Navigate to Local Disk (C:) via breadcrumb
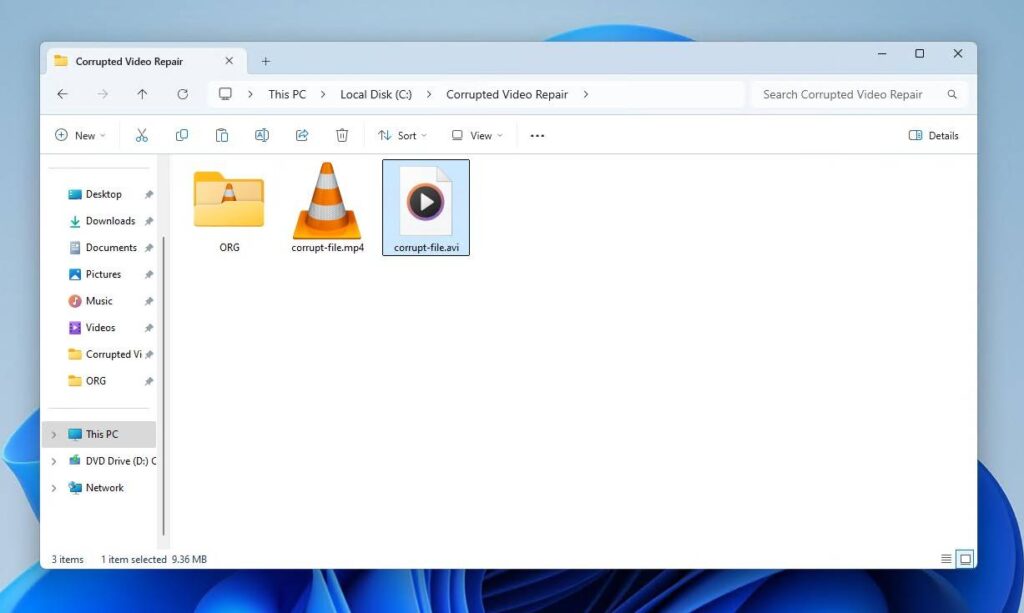The image size is (1024, 613). (x=375, y=94)
